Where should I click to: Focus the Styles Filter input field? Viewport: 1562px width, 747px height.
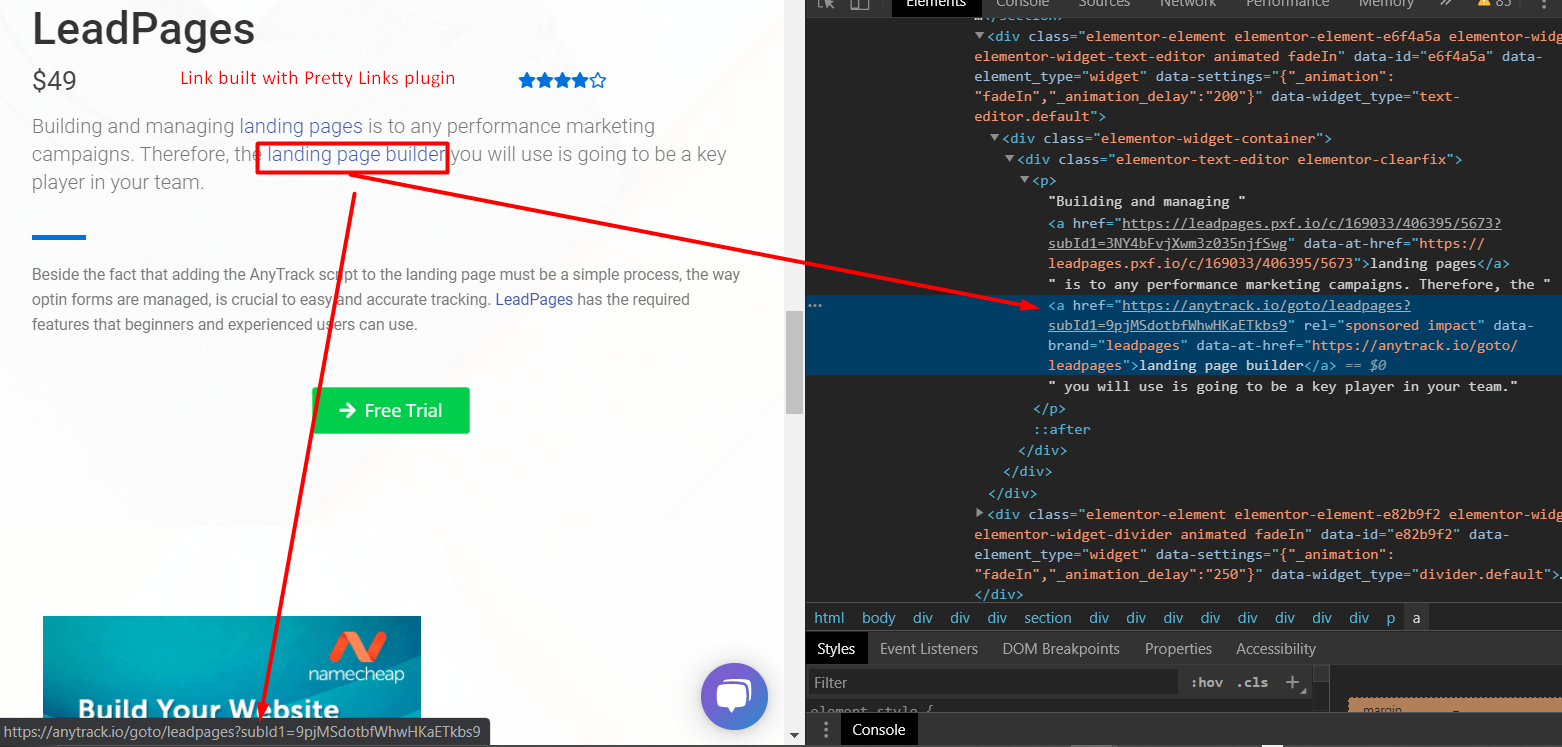click(992, 682)
